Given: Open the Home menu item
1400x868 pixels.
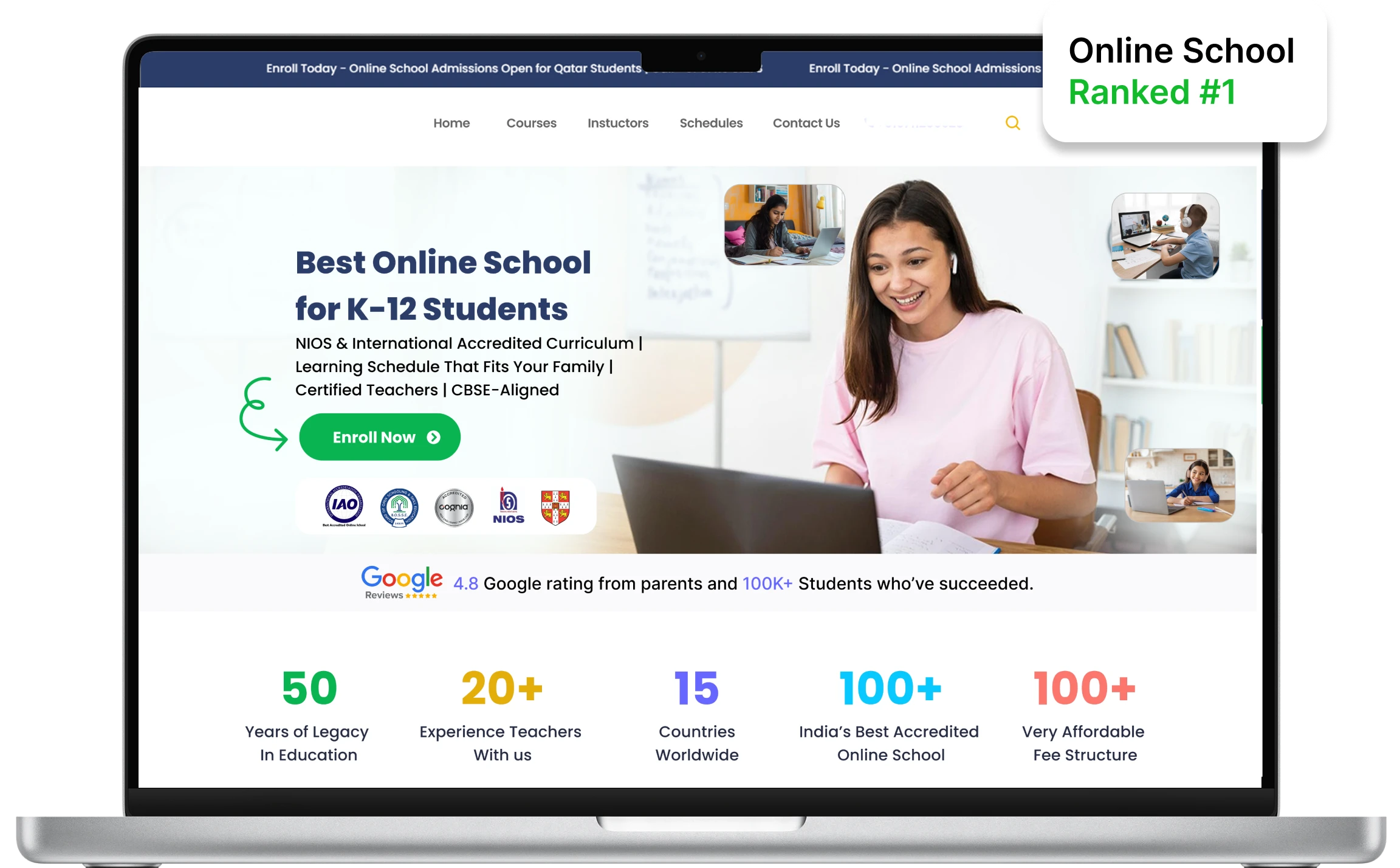Looking at the screenshot, I should coord(451,123).
